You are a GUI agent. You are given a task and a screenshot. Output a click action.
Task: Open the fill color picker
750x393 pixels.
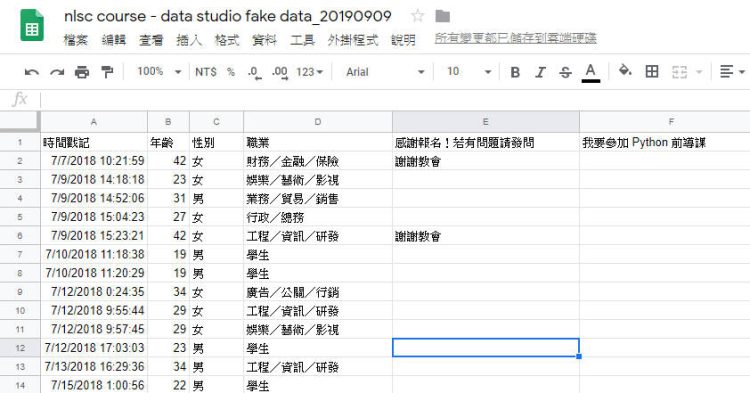click(x=625, y=72)
